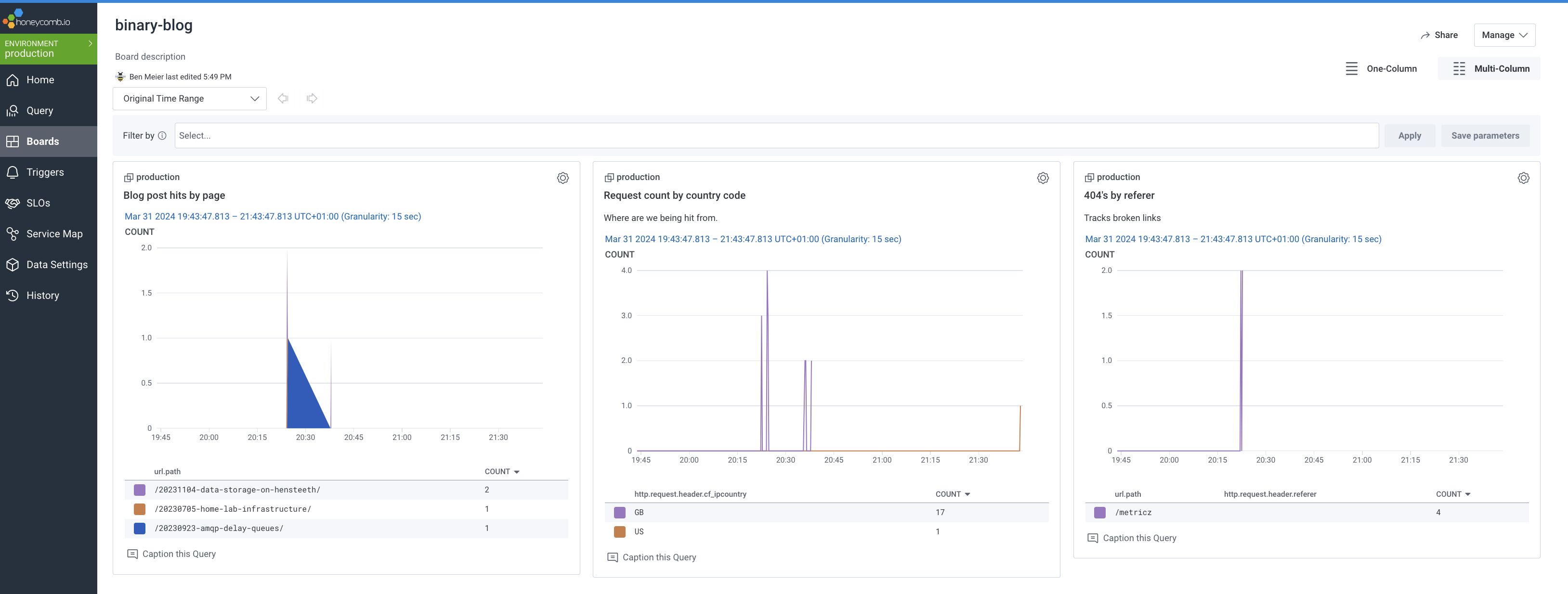Click binary-blog board title

click(x=154, y=25)
